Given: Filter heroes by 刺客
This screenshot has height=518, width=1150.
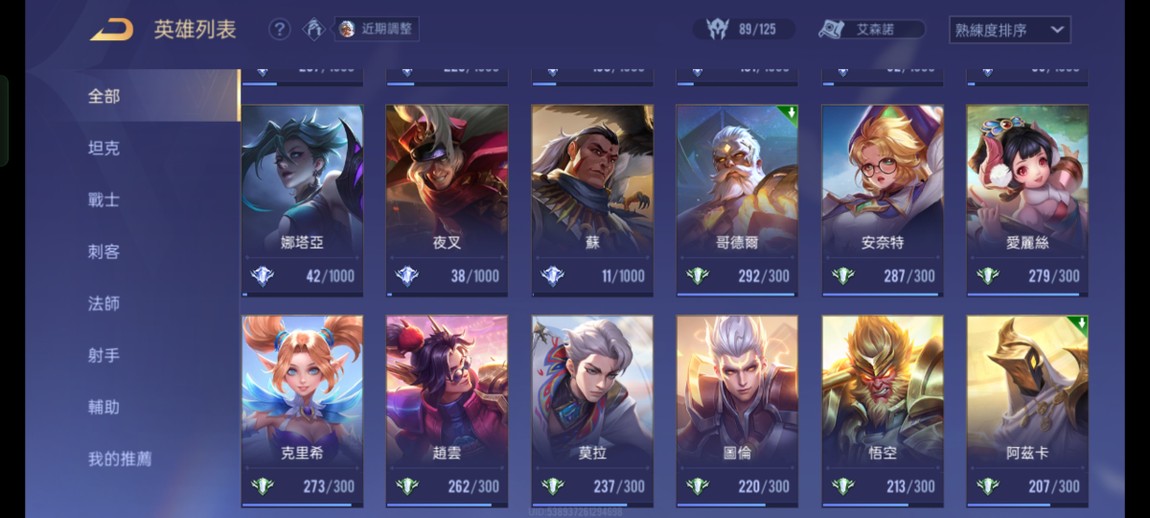Looking at the screenshot, I should (x=104, y=252).
